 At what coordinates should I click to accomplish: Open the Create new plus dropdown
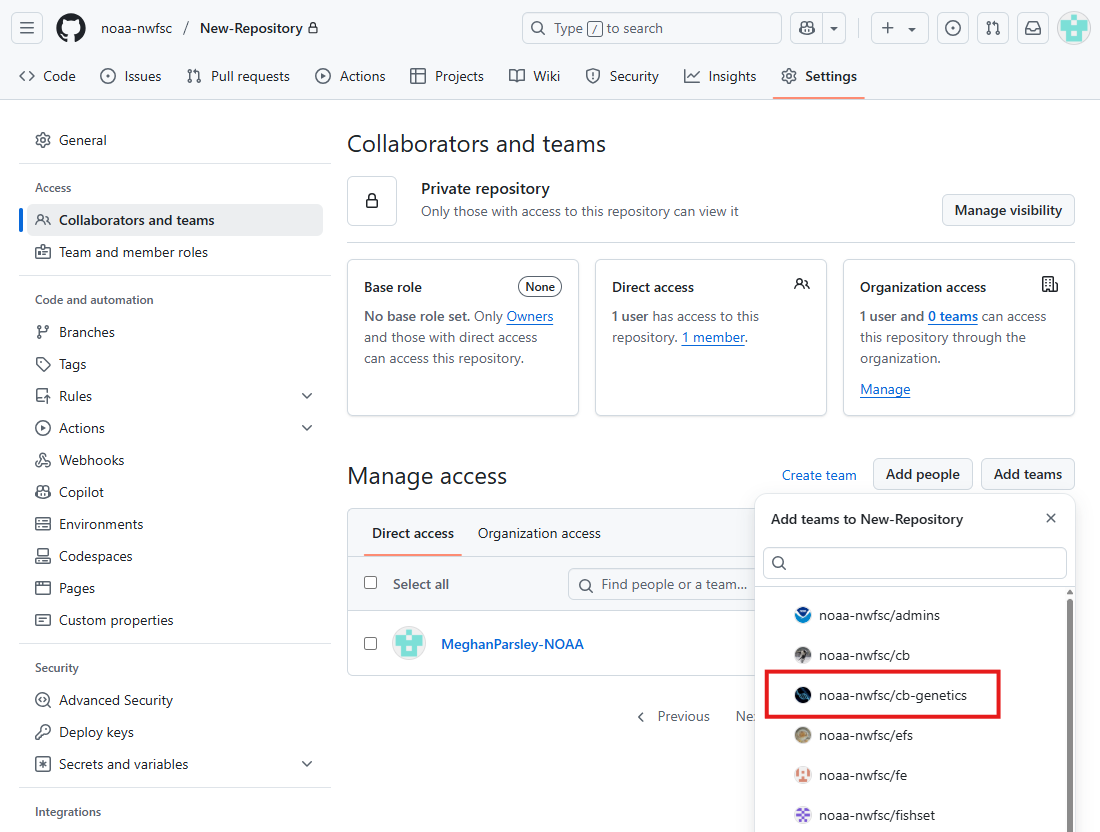899,28
